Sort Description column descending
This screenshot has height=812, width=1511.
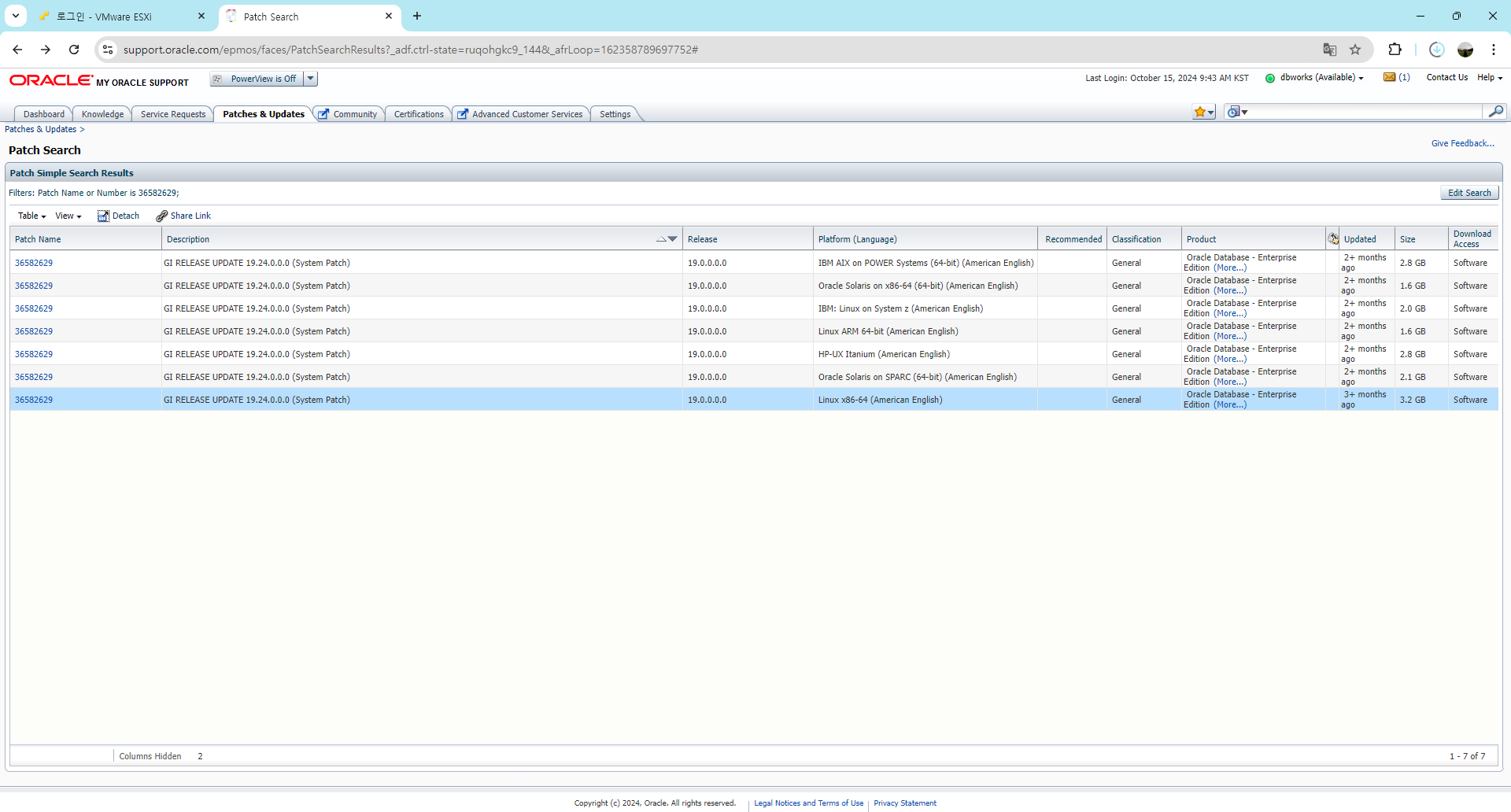(672, 239)
